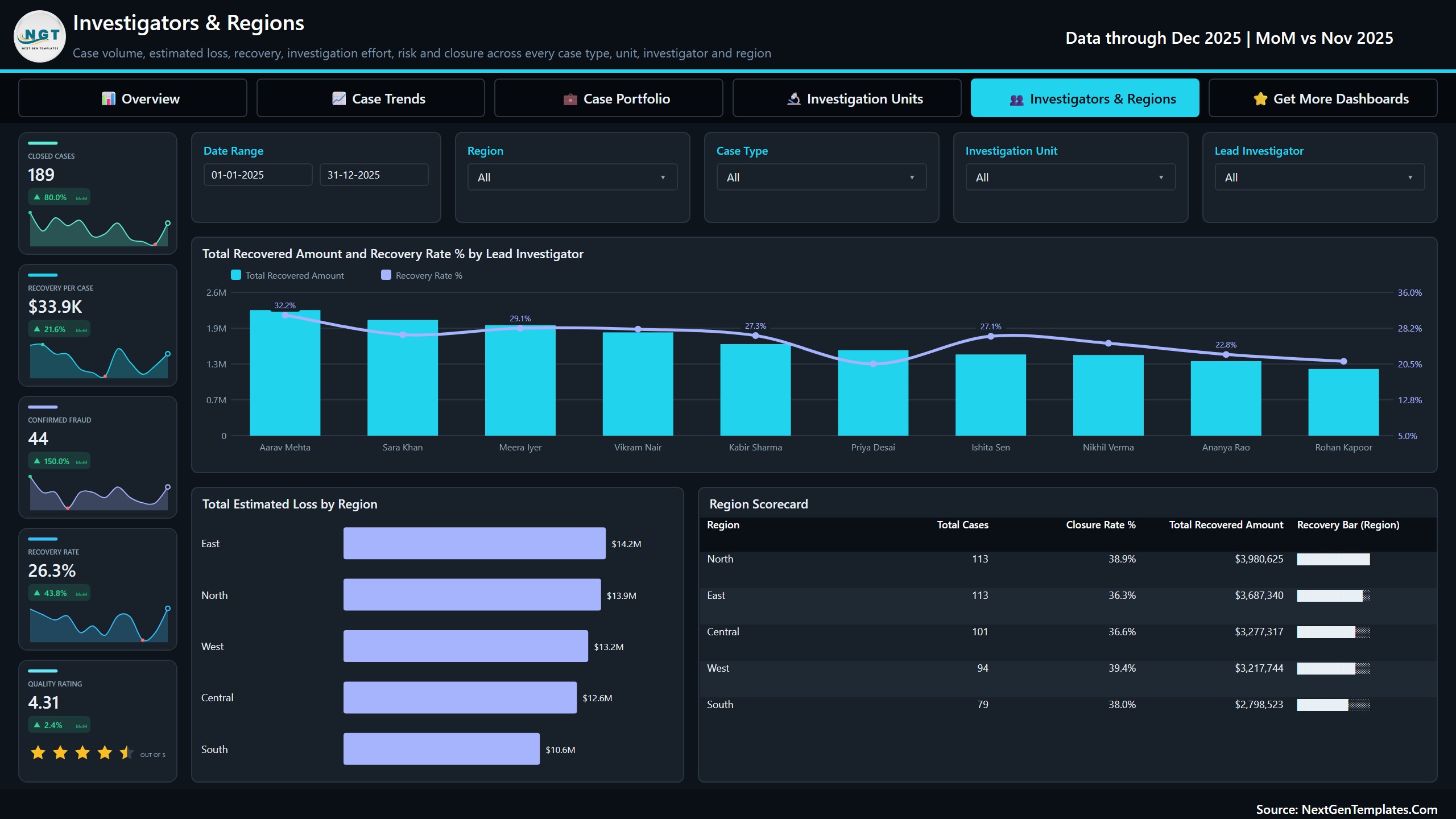The width and height of the screenshot is (1456, 819).
Task: Click the Closed Cases sparkline chart
Action: tap(99, 229)
